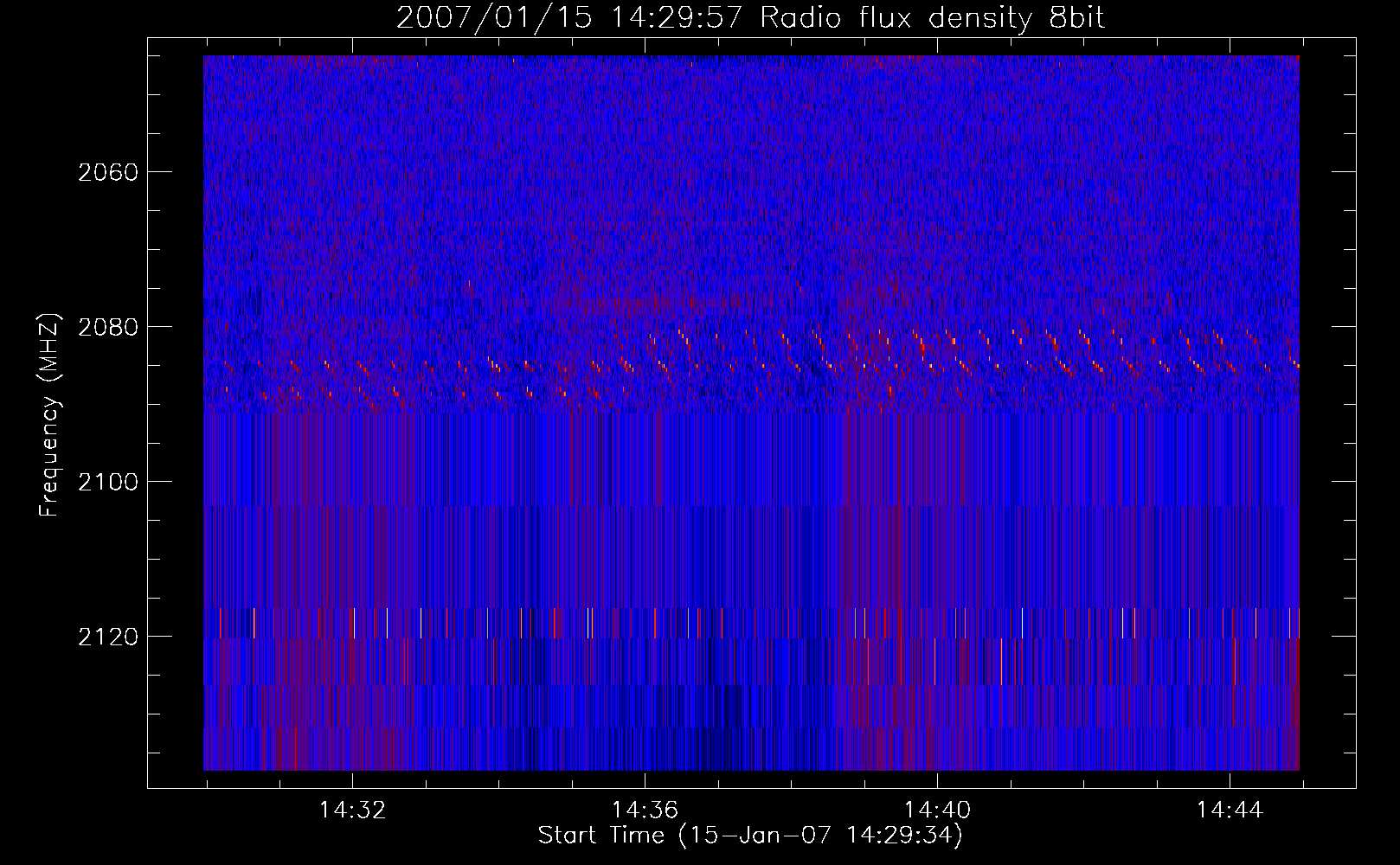Click the time tick label 14:44
1400x865 pixels.
(1230, 811)
